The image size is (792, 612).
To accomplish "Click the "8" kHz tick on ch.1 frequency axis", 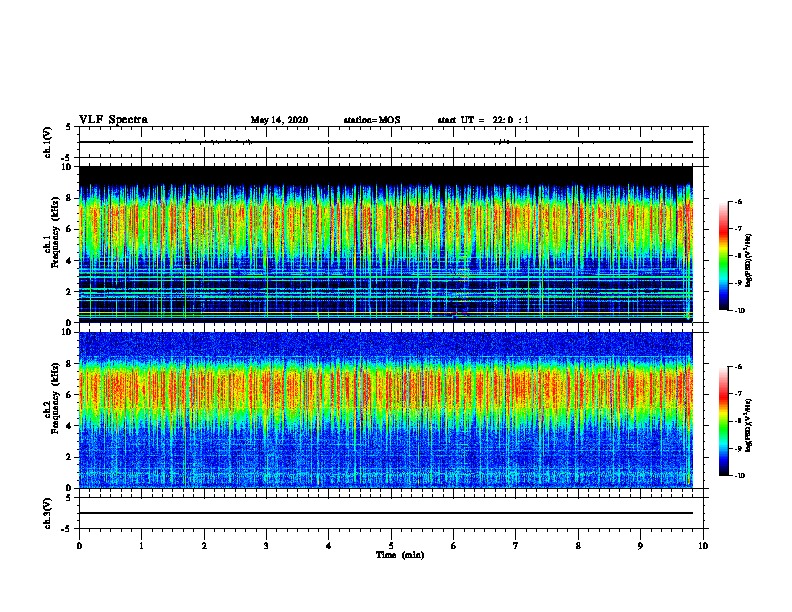I will (71, 198).
